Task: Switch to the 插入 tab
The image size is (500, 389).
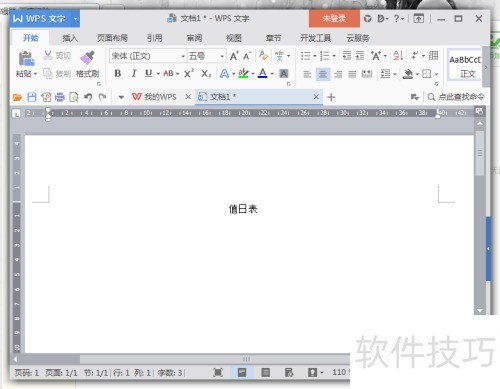Action: (70, 38)
